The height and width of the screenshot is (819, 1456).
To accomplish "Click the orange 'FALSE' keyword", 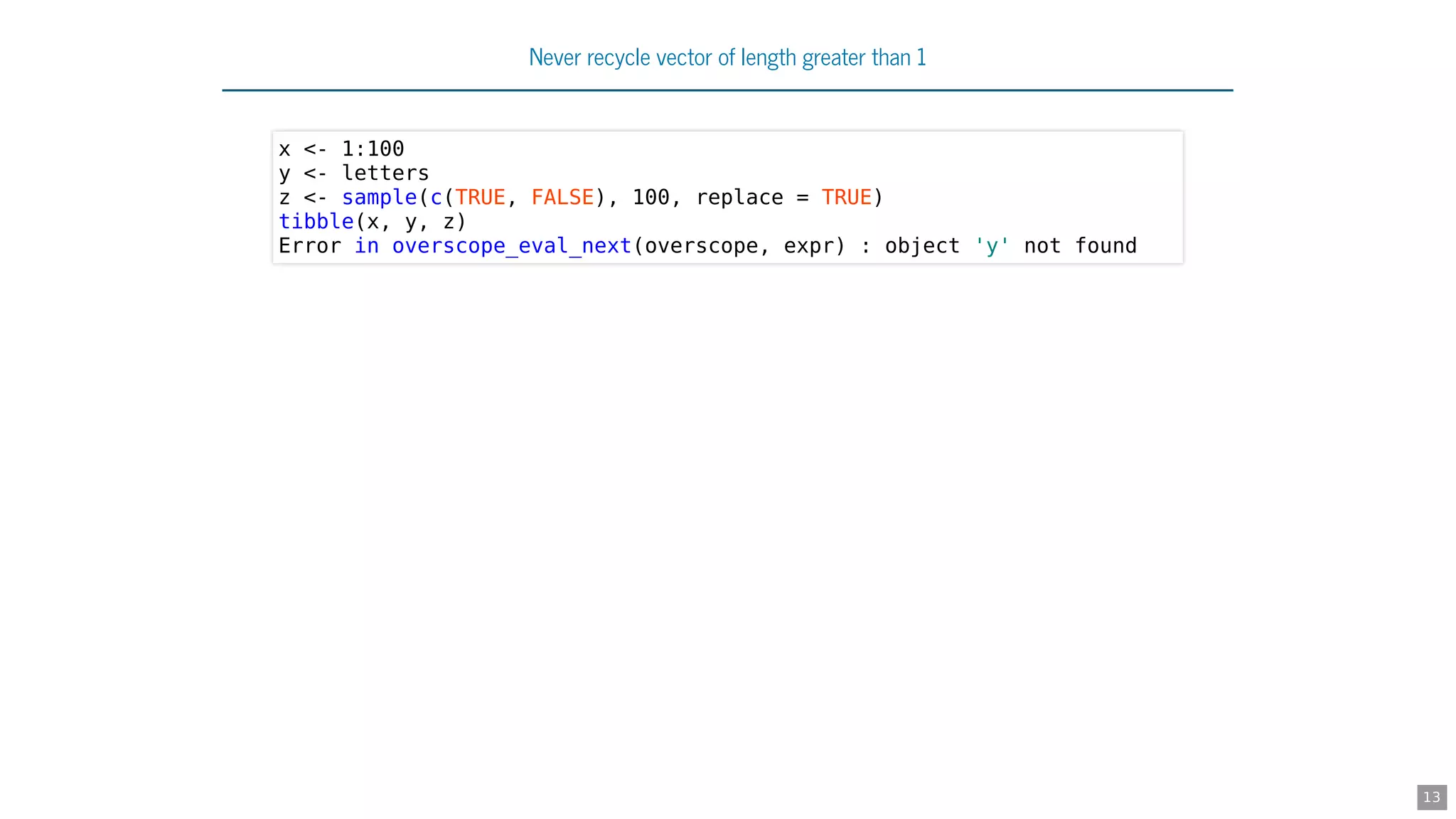I will pyautogui.click(x=562, y=197).
